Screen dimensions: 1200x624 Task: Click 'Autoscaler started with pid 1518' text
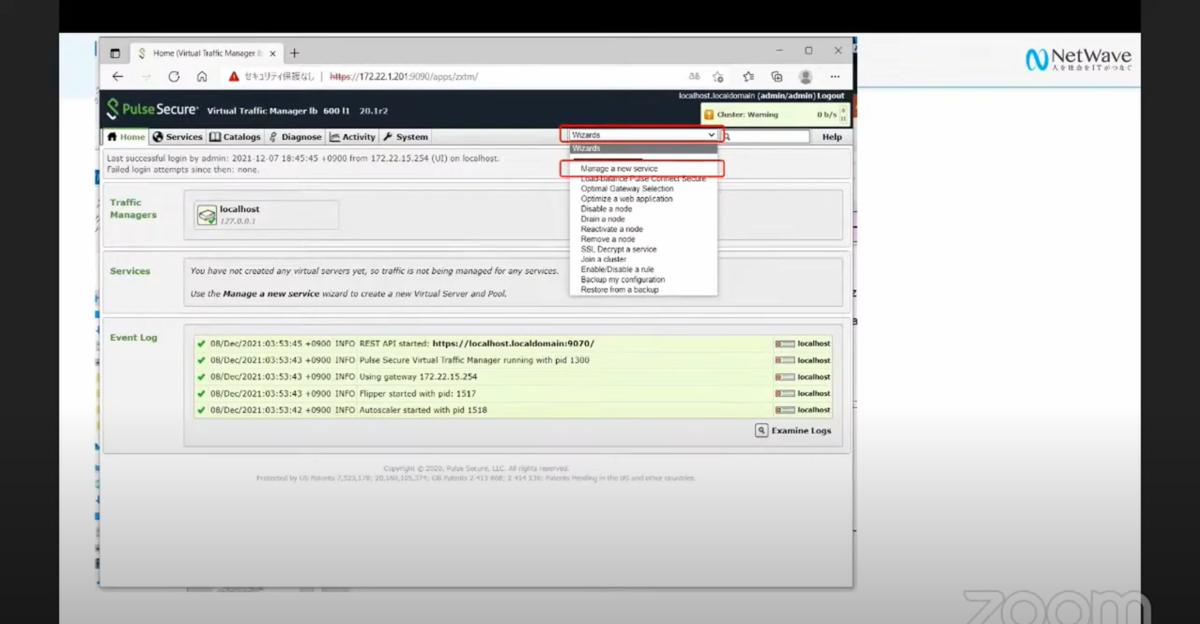423,410
